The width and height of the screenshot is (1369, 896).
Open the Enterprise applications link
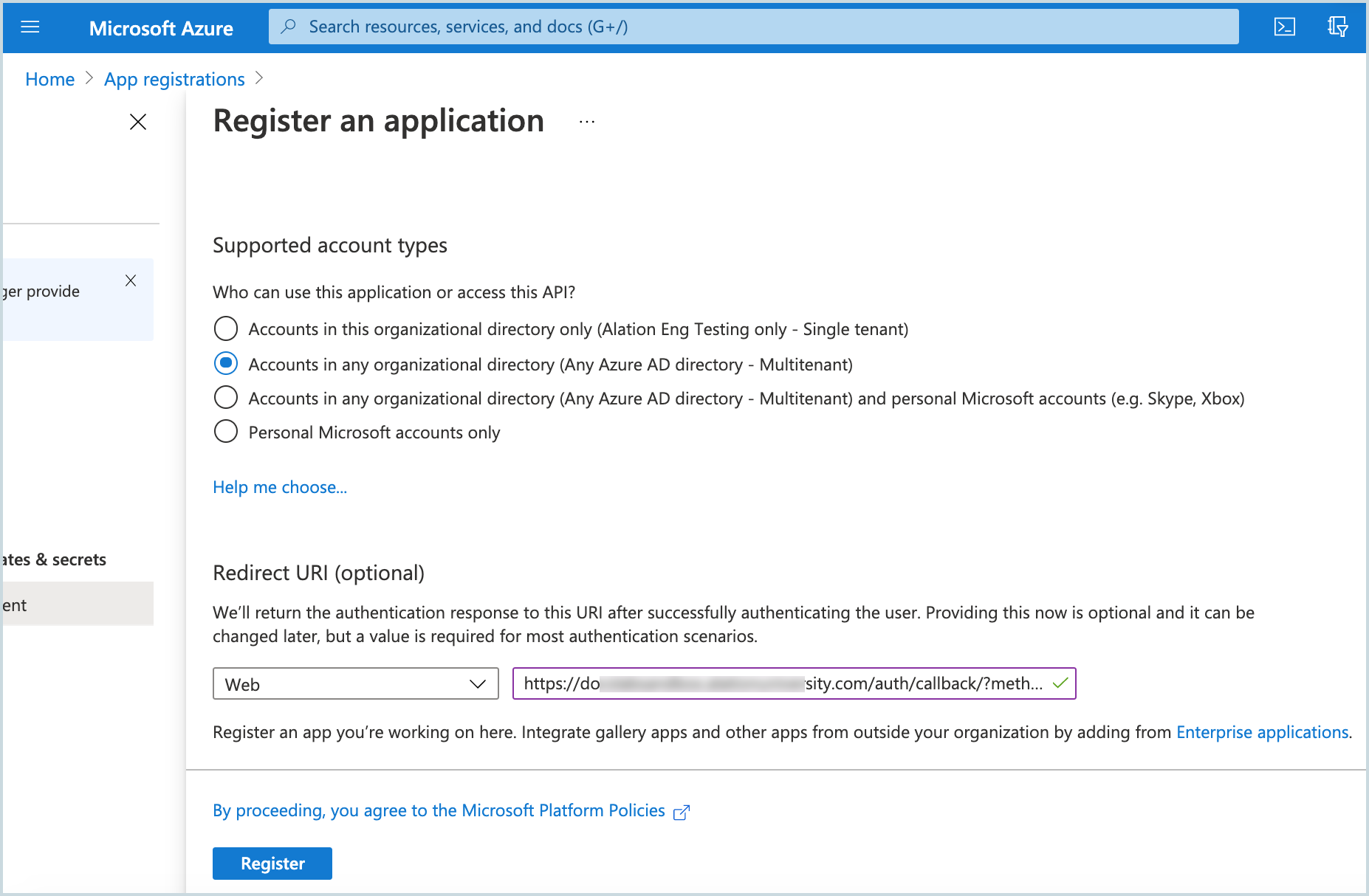click(x=1263, y=732)
